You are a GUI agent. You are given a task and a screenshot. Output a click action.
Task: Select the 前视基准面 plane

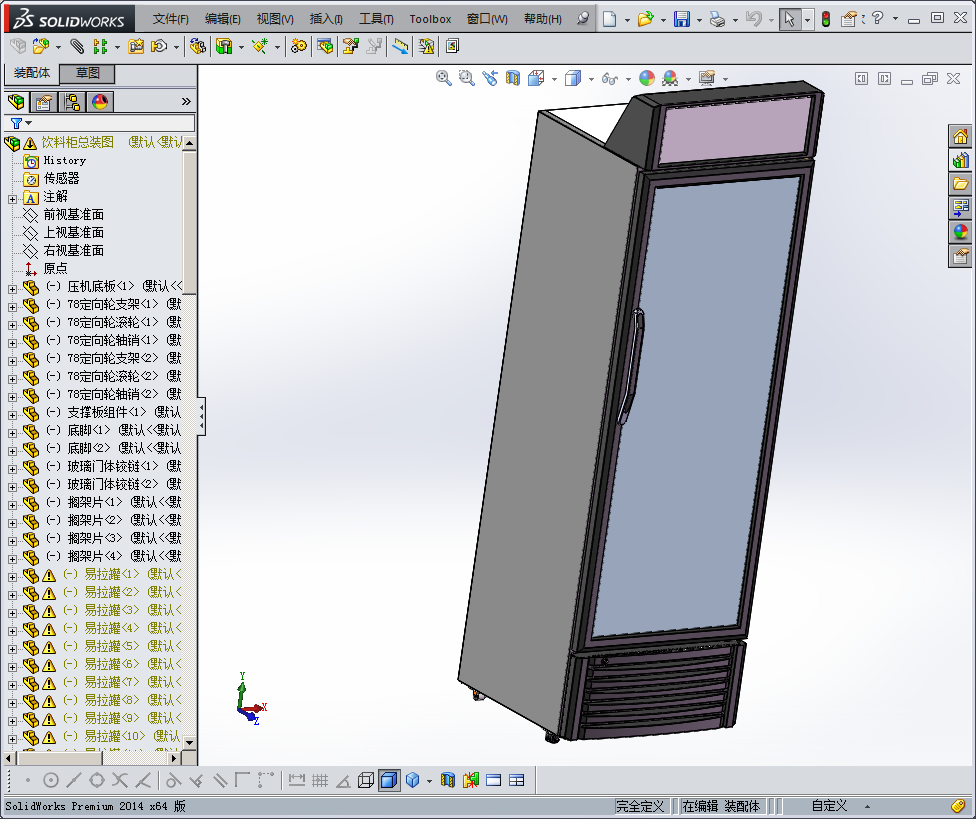[x=73, y=215]
